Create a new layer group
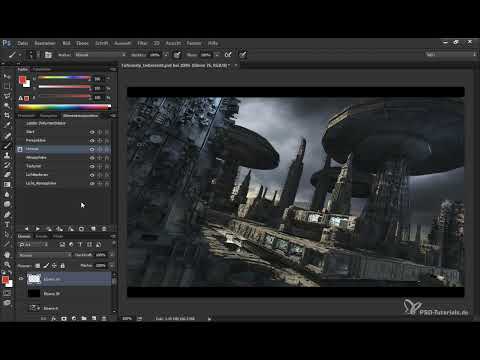Image resolution: width=480 pixels, height=360 pixels. tap(84, 319)
